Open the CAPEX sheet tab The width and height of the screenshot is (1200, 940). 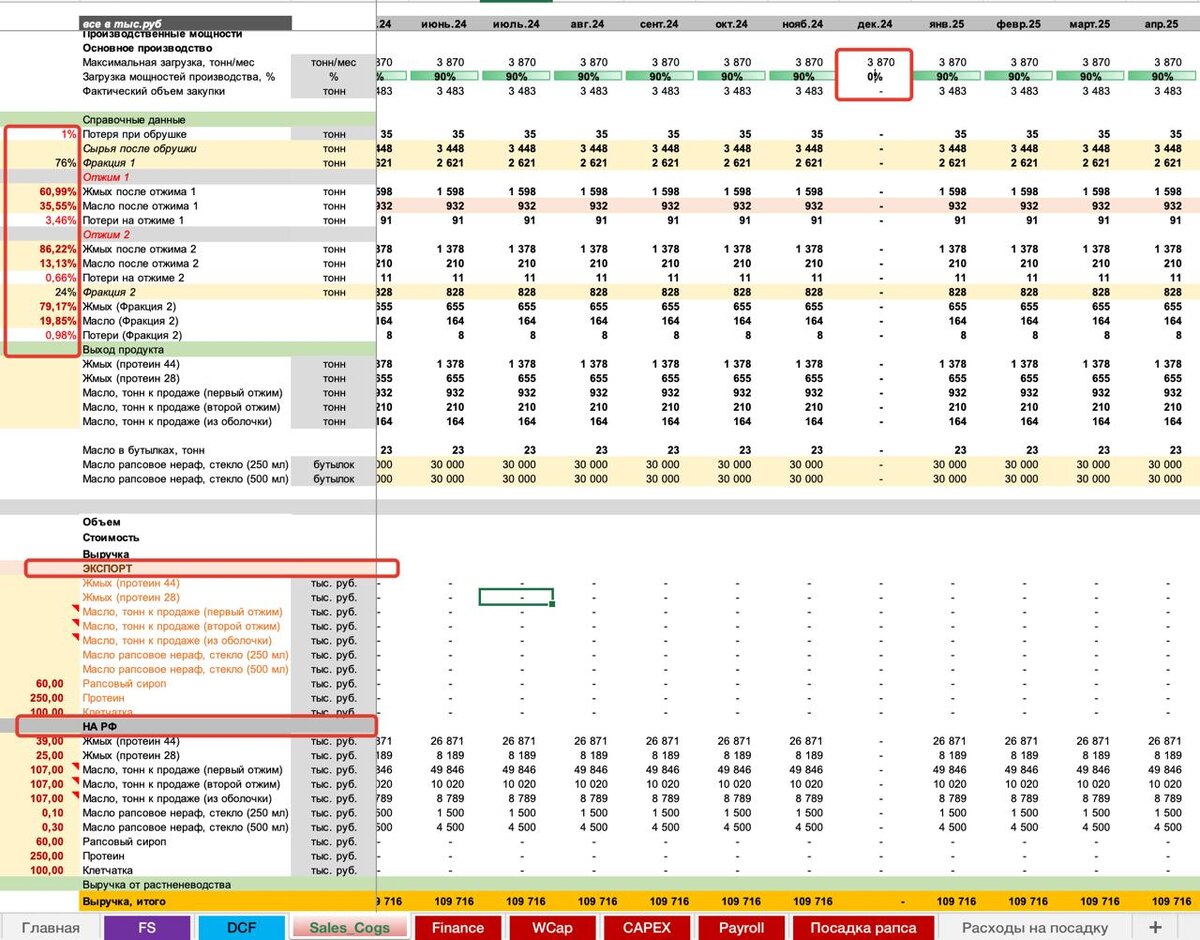(646, 927)
